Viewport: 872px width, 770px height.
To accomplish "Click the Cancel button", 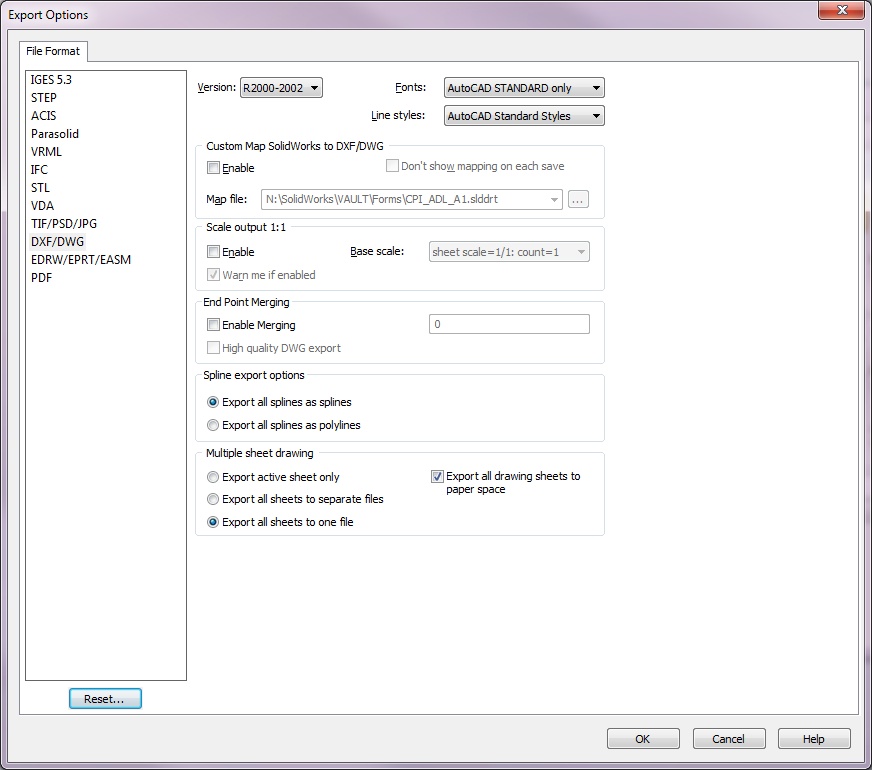I will [x=729, y=739].
